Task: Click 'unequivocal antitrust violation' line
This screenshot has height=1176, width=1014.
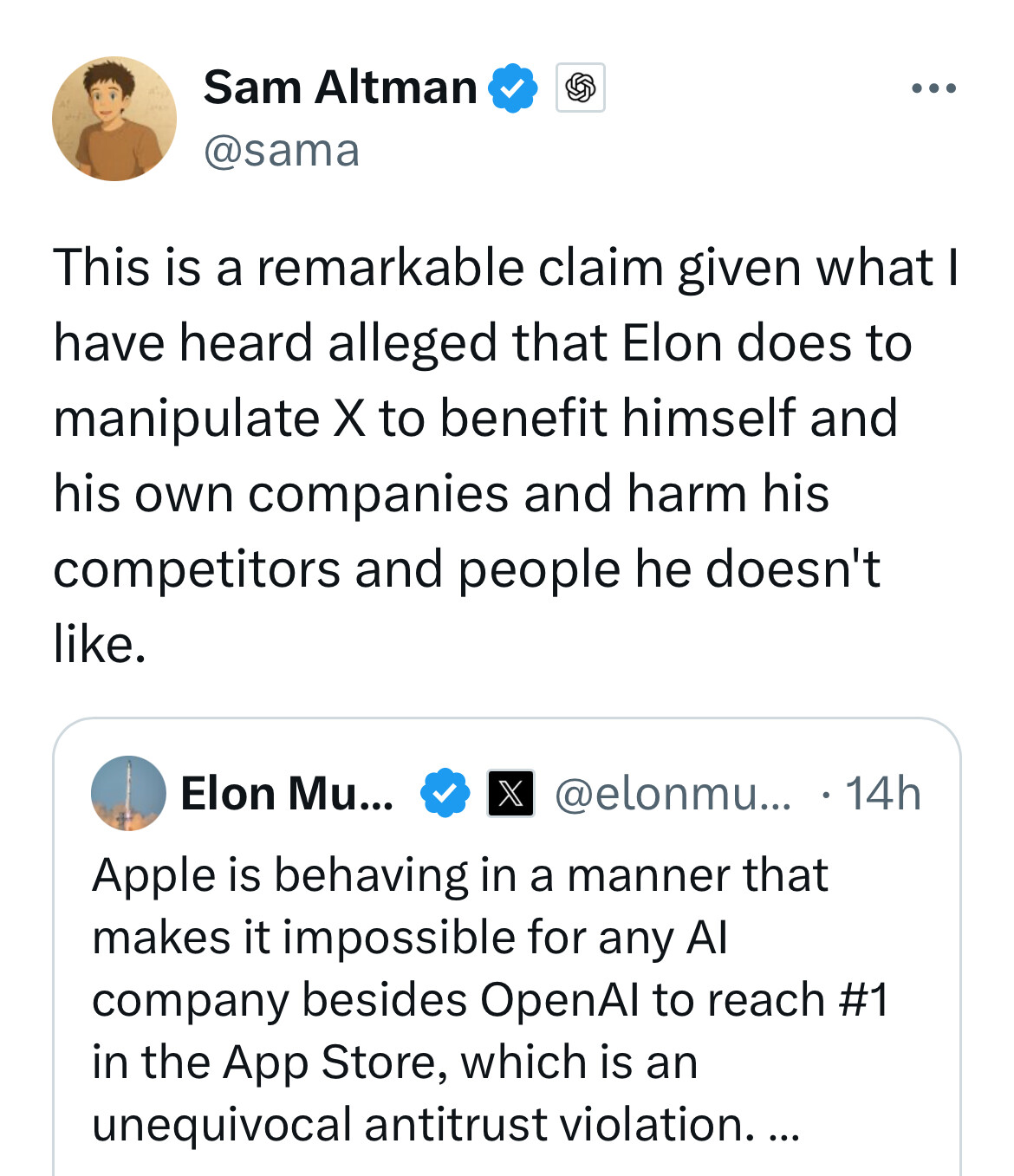Action: 423,1125
